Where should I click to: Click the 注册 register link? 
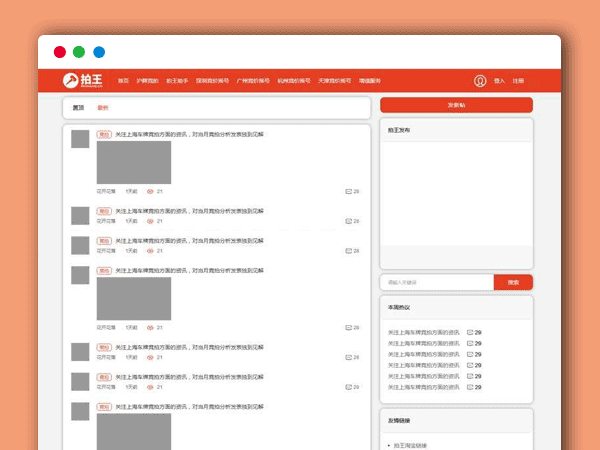point(518,81)
